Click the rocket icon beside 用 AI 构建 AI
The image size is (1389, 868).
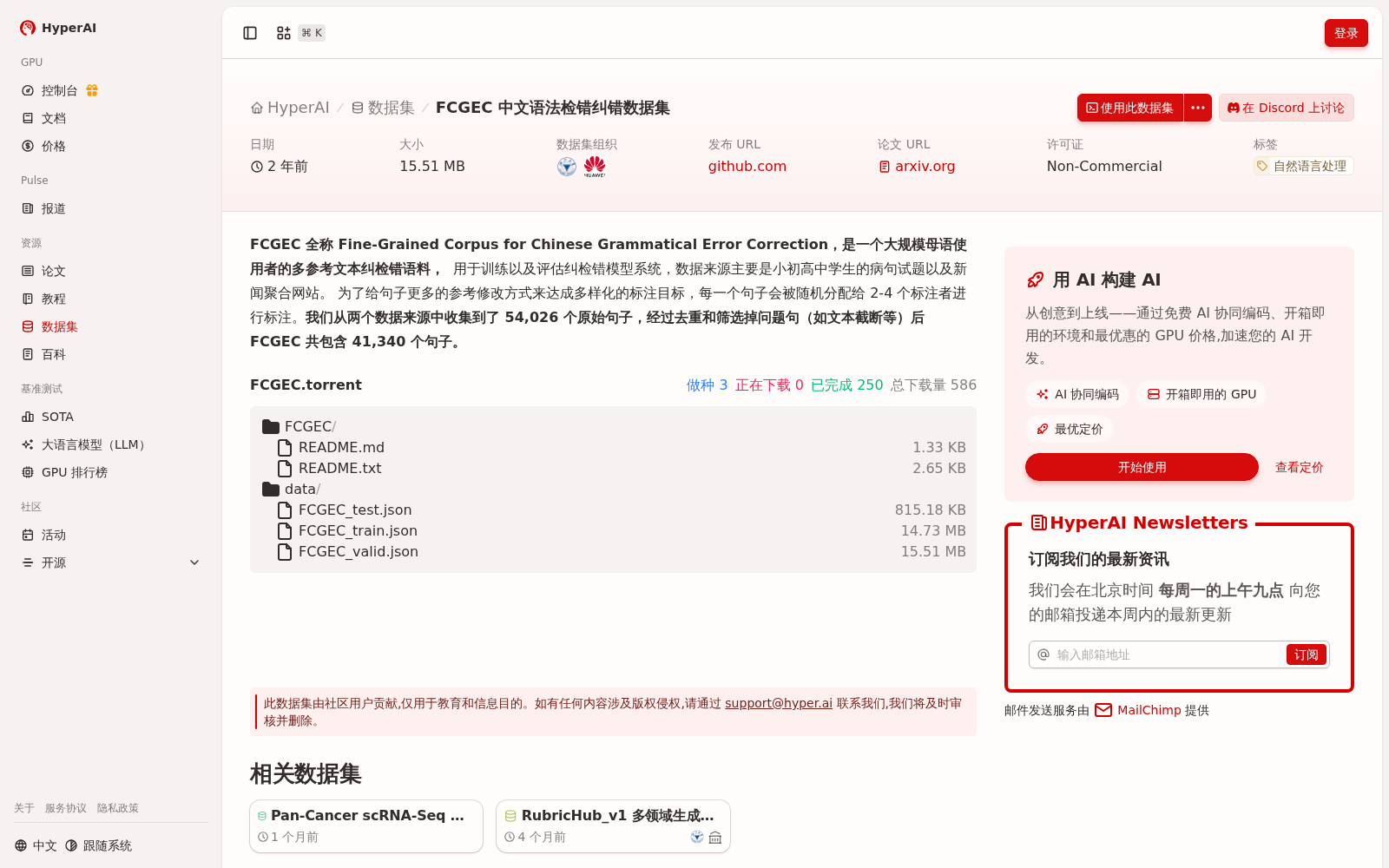click(x=1035, y=279)
